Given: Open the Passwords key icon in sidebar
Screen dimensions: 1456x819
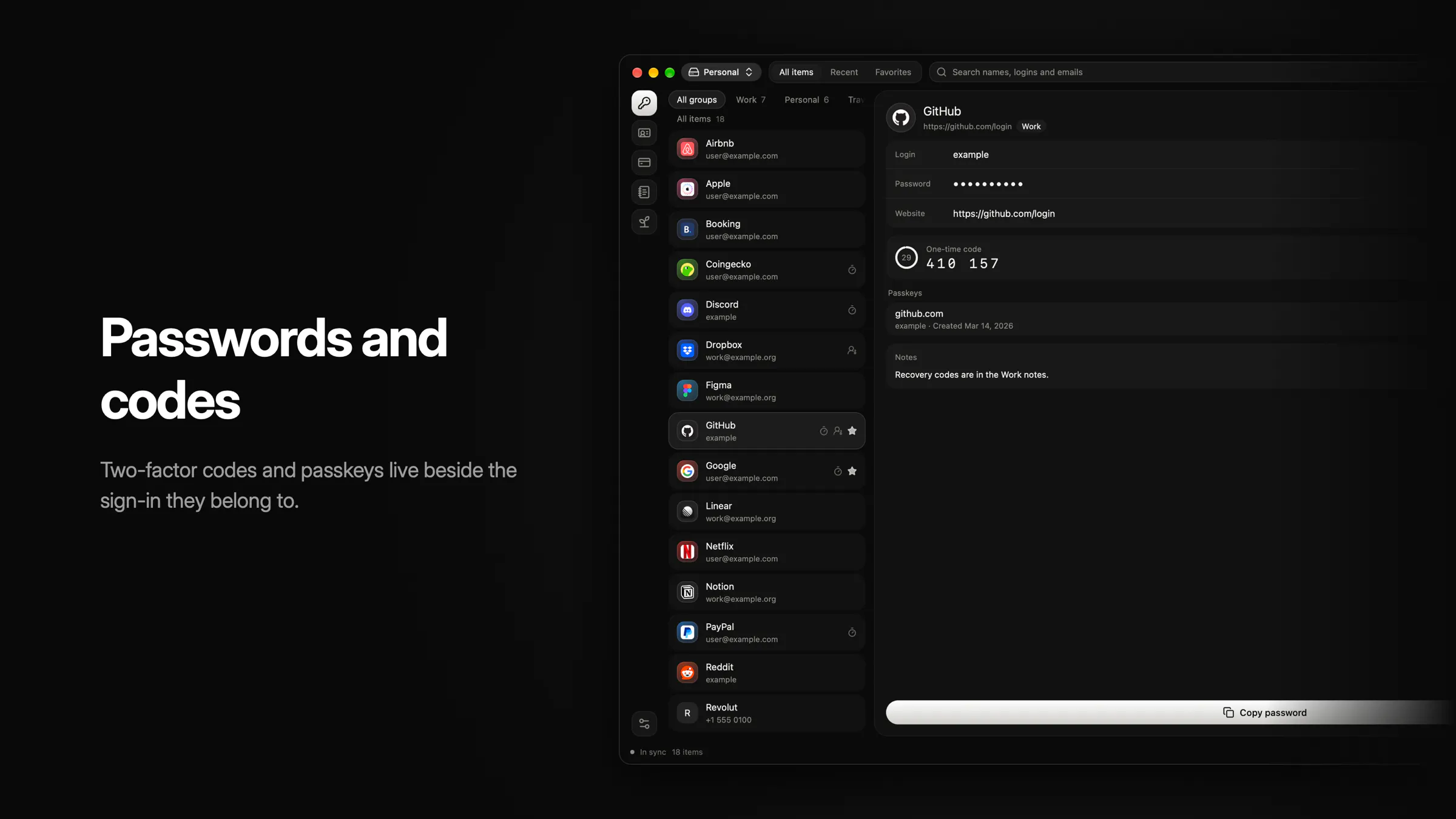Looking at the screenshot, I should [644, 103].
